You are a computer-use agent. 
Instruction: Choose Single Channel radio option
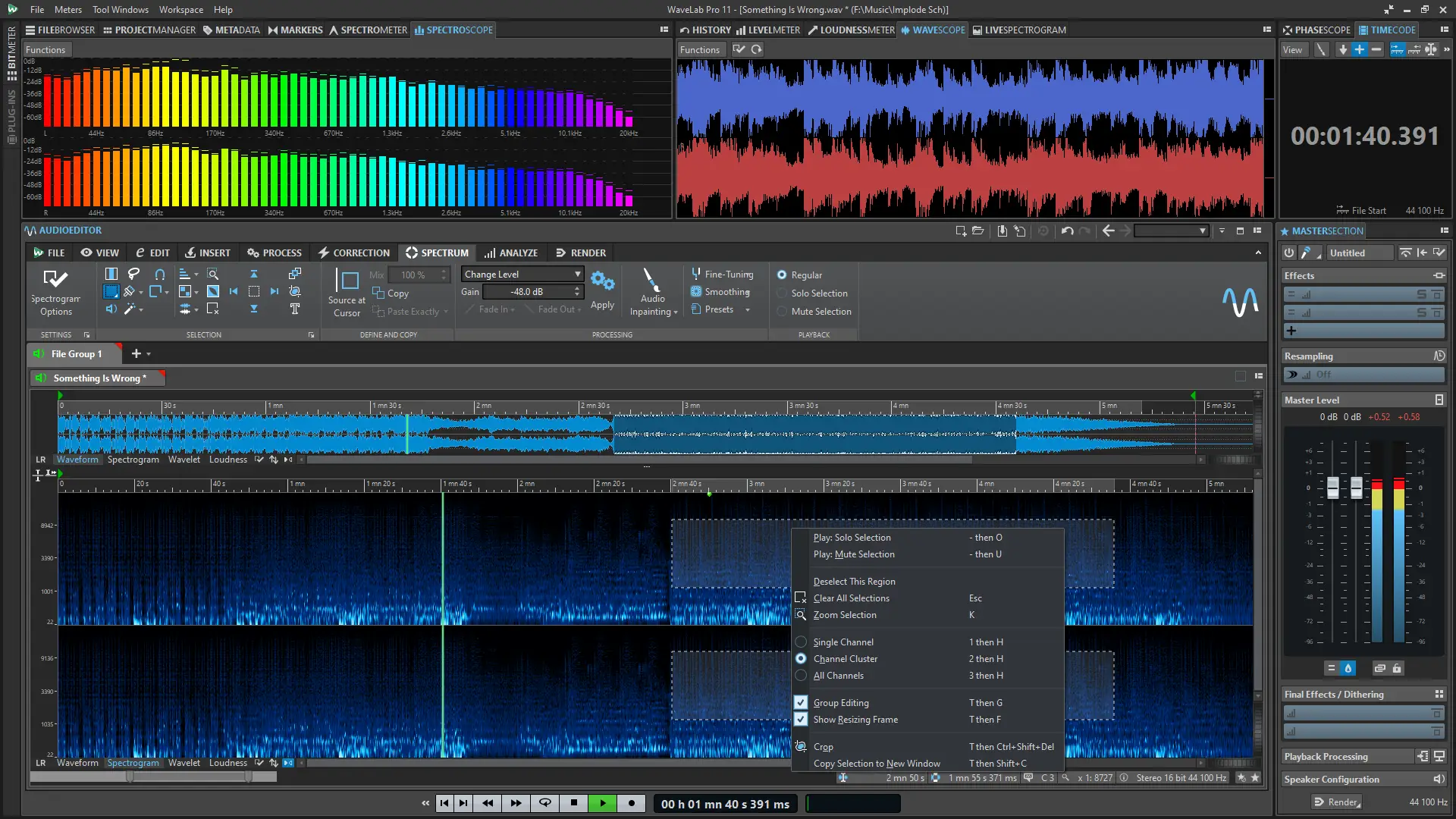tap(801, 642)
